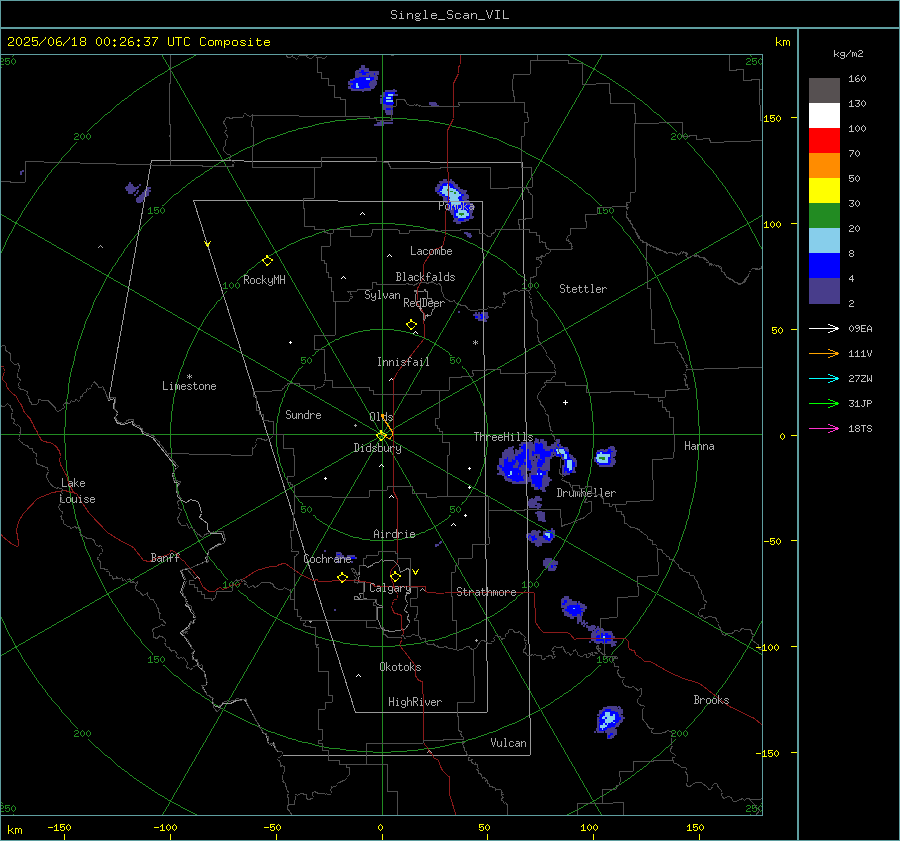The width and height of the screenshot is (900, 841).
Task: Click the Sylvan label
Action: coord(382,295)
